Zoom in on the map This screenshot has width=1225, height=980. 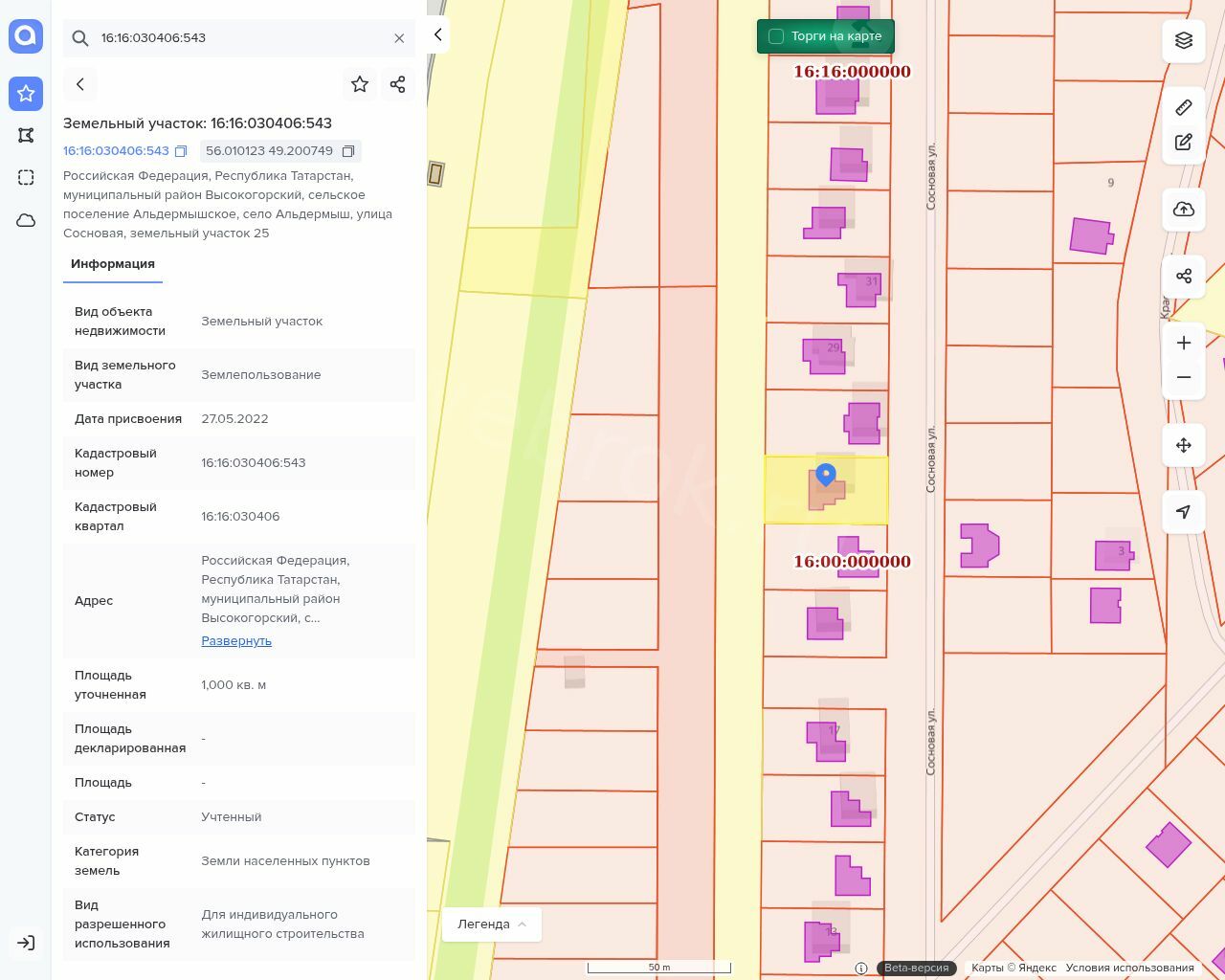point(1184,343)
